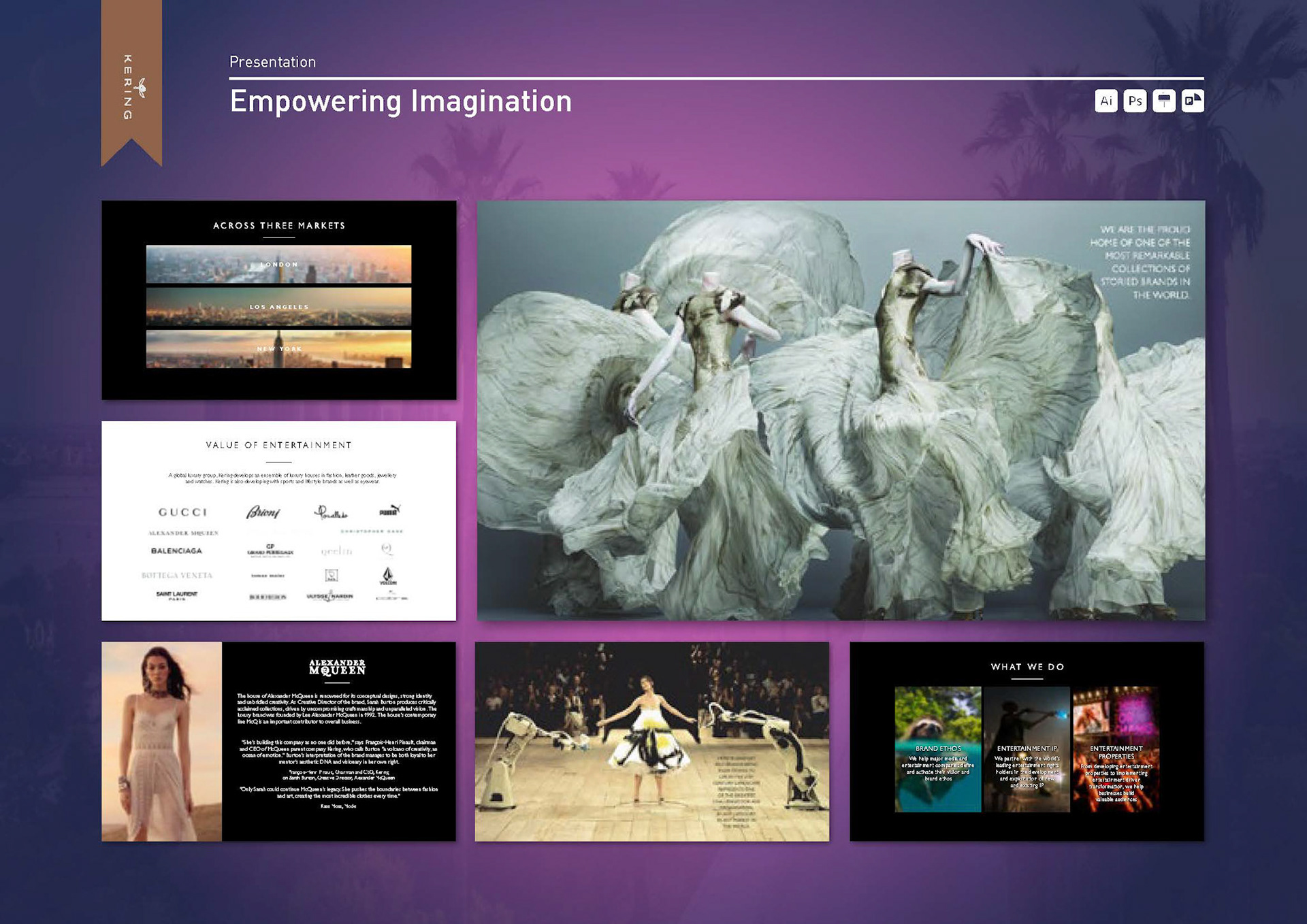Open the runway robot show slide
The image size is (1307, 924).
point(651,741)
